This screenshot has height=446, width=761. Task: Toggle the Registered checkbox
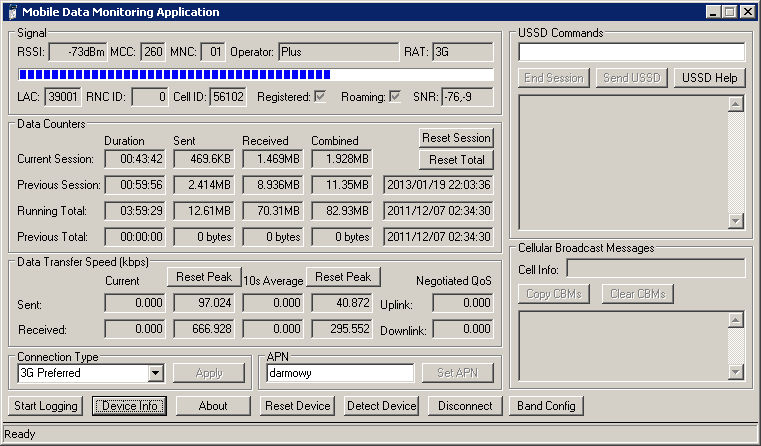pyautogui.click(x=320, y=97)
